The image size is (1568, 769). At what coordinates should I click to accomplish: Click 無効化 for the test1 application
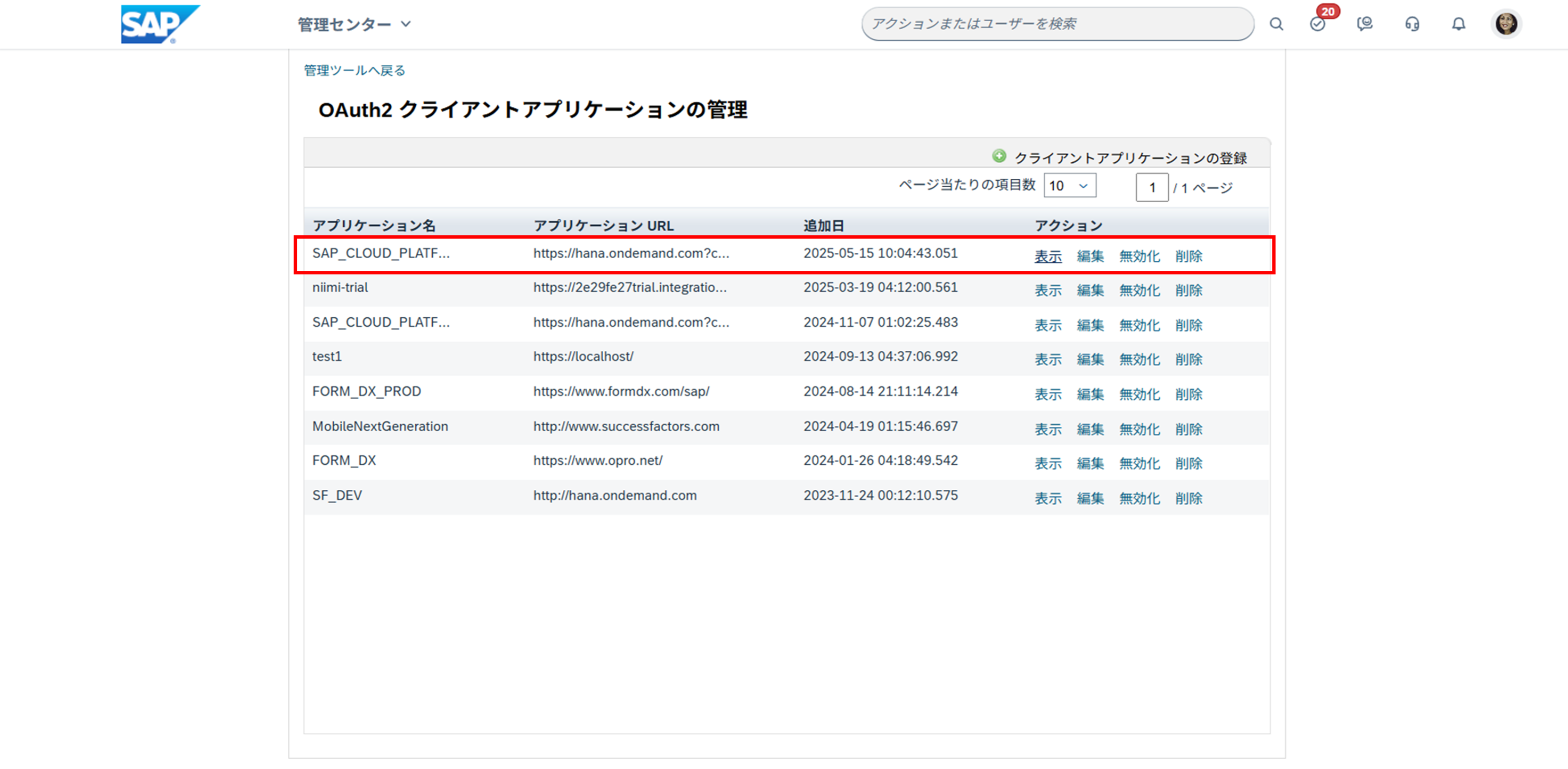click(1139, 360)
